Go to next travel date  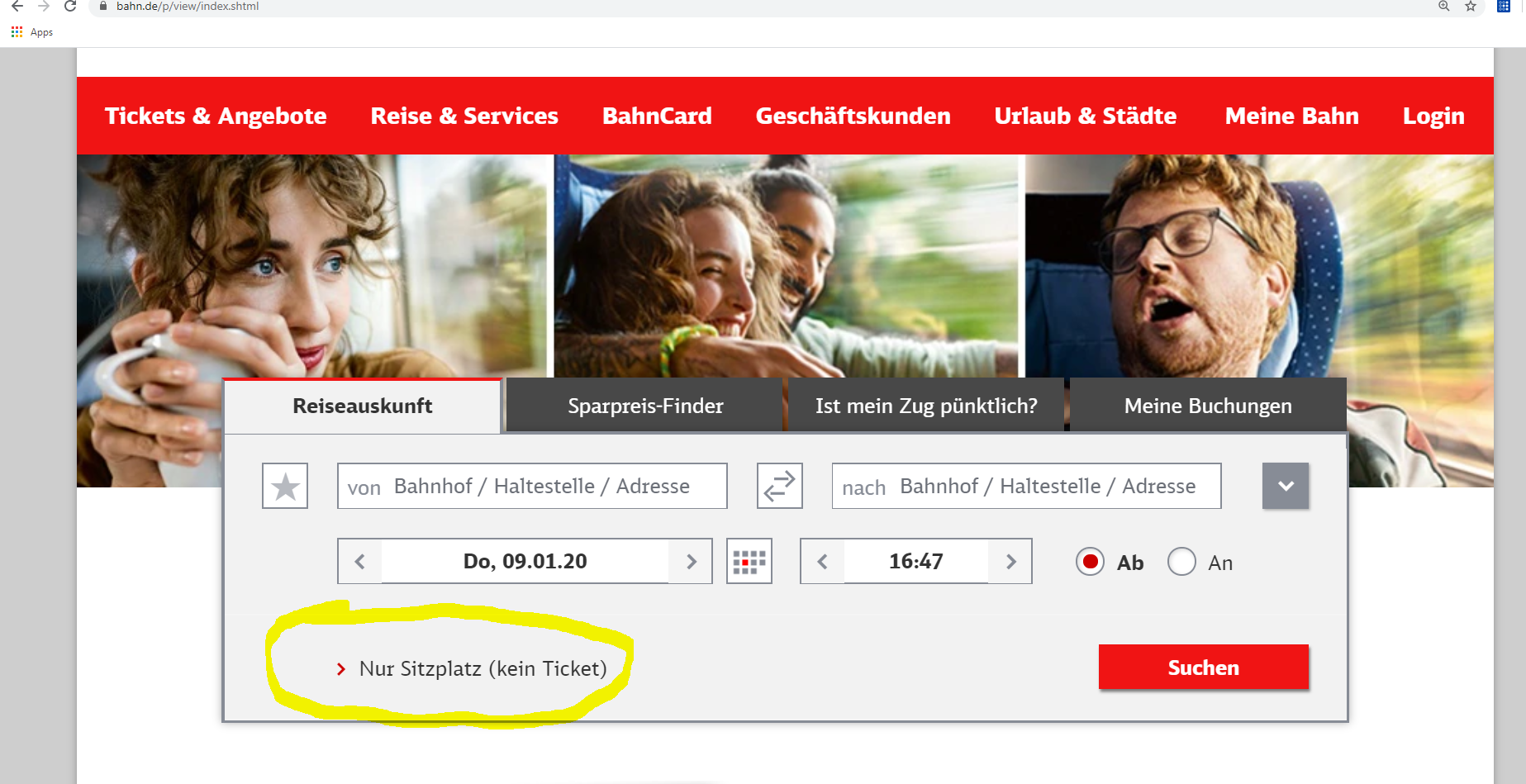click(x=692, y=562)
